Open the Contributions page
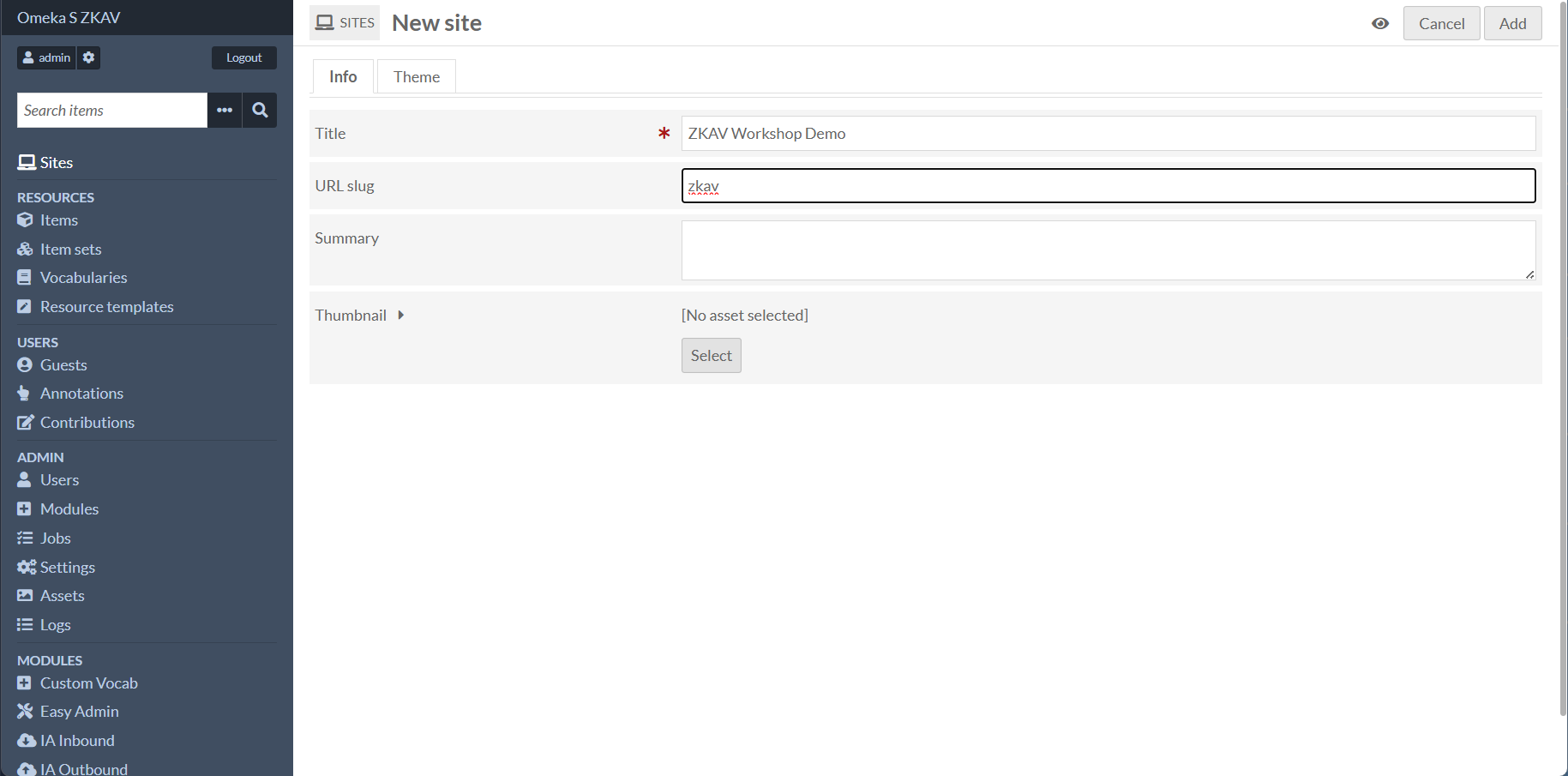1568x776 pixels. tap(87, 423)
